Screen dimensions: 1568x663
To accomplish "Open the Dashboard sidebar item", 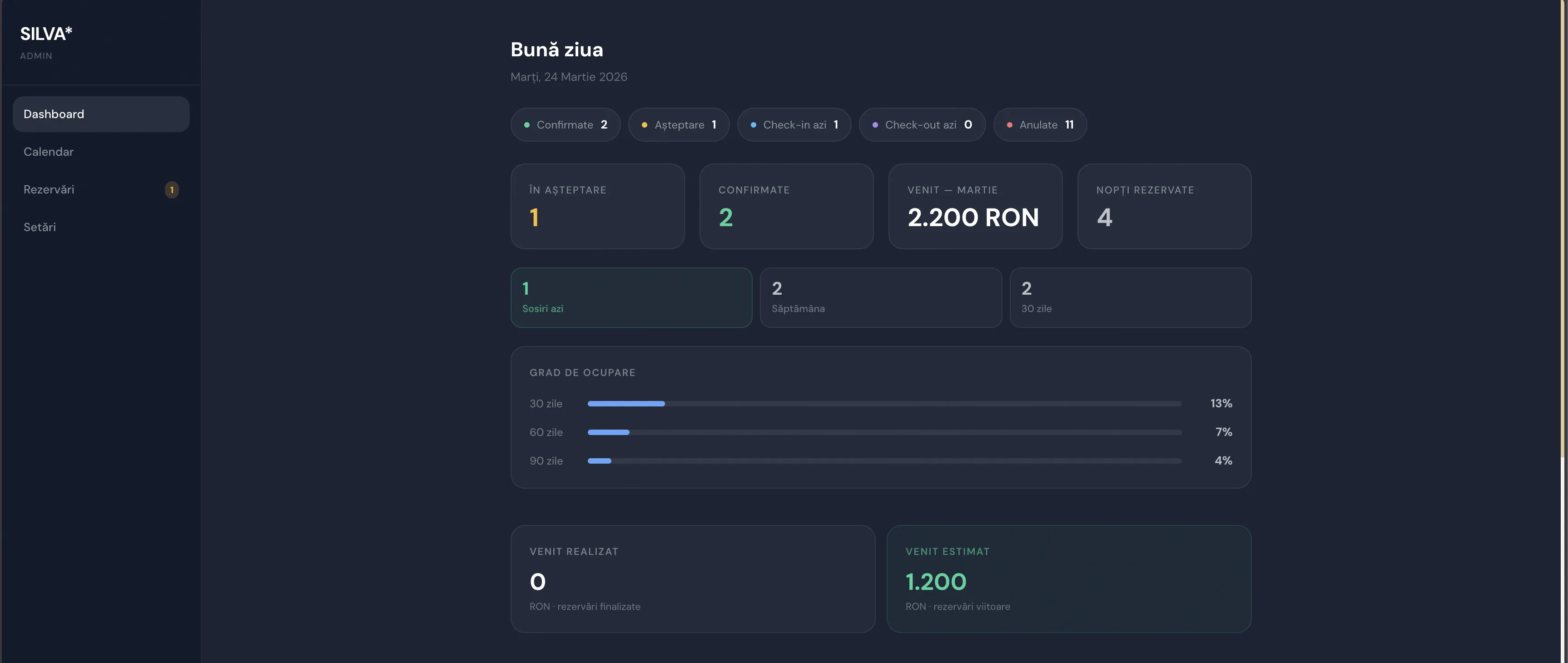I will [101, 114].
